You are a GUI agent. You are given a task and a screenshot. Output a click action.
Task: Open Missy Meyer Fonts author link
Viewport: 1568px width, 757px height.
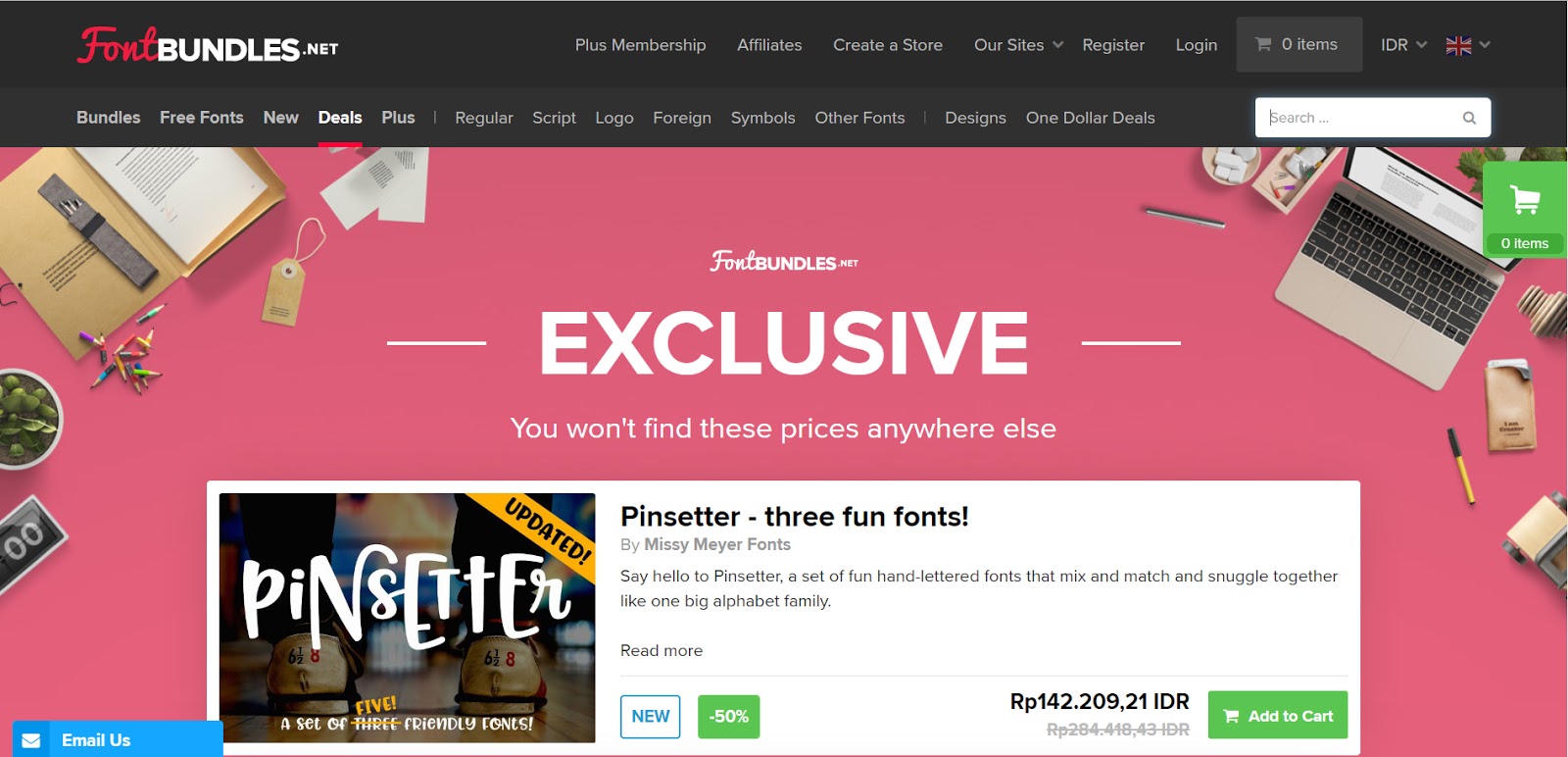point(717,544)
